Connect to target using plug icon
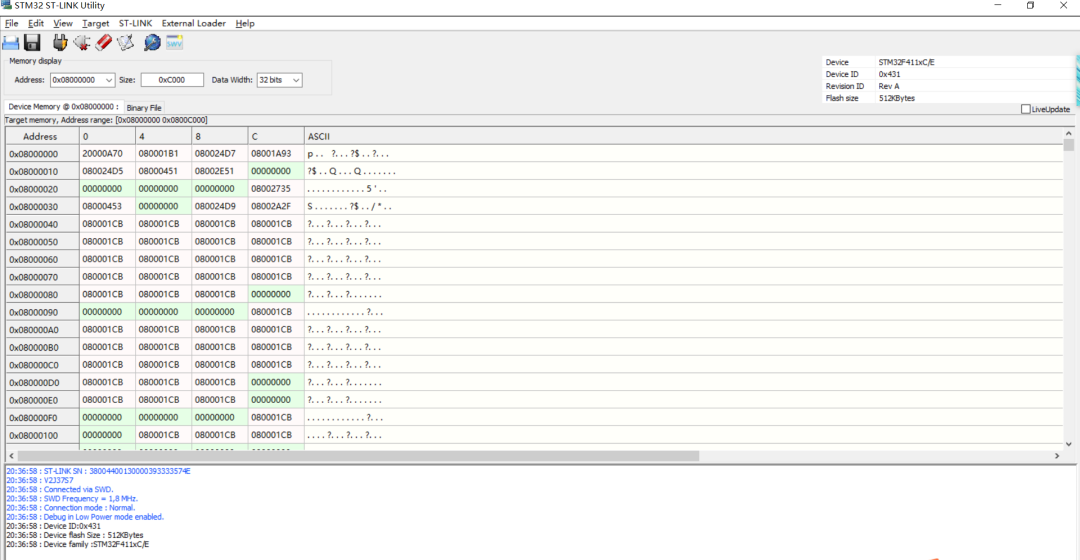Image resolution: width=1080 pixels, height=560 pixels. click(x=60, y=43)
